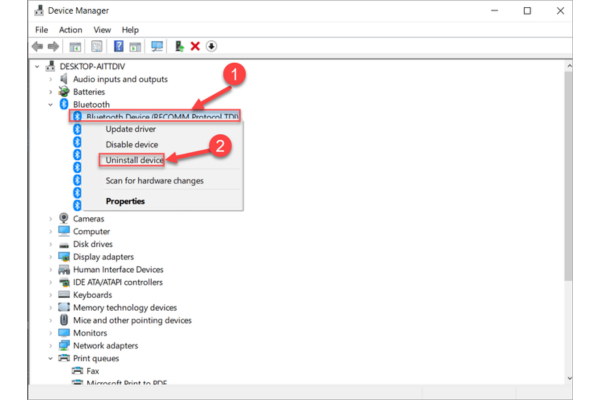The height and width of the screenshot is (400, 600).
Task: Click the Forward arrow toolbar icon
Action: pos(53,46)
